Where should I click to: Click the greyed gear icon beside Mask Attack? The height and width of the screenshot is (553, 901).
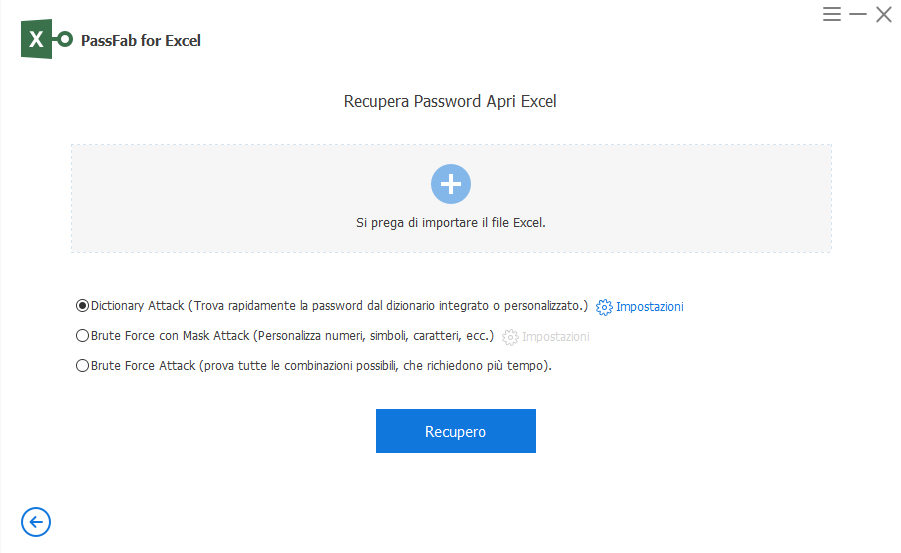coord(510,337)
